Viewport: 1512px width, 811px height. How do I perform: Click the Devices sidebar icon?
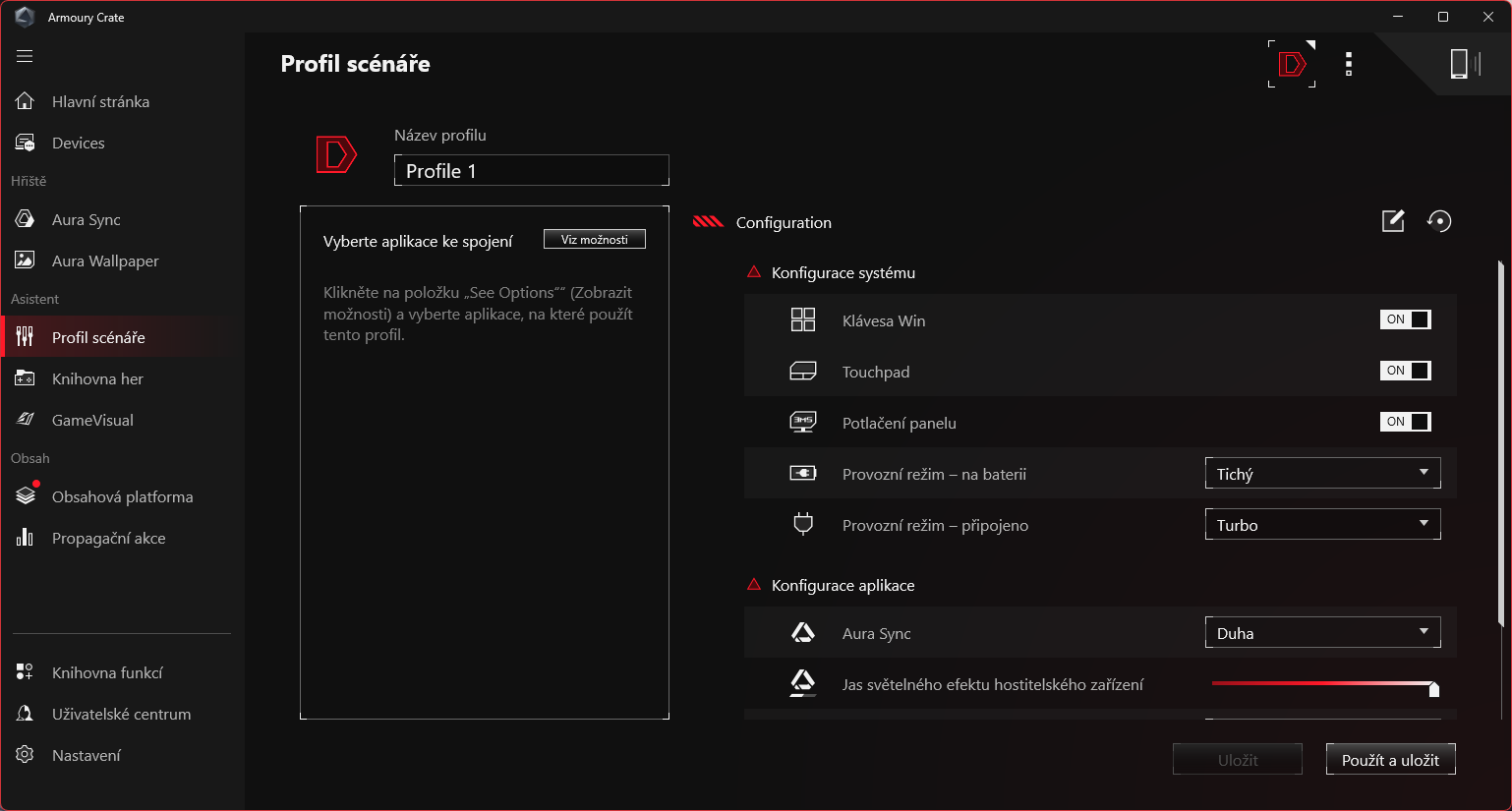coord(26,143)
